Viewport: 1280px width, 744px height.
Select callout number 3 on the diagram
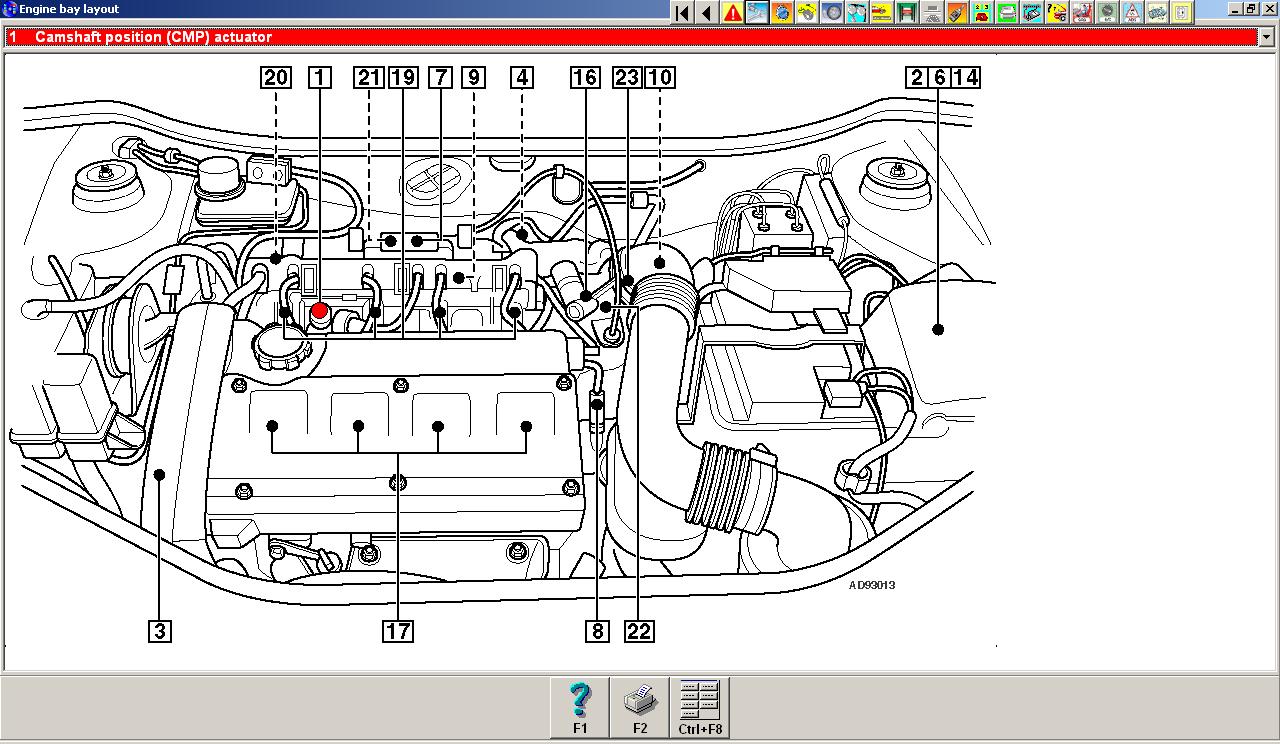[159, 631]
